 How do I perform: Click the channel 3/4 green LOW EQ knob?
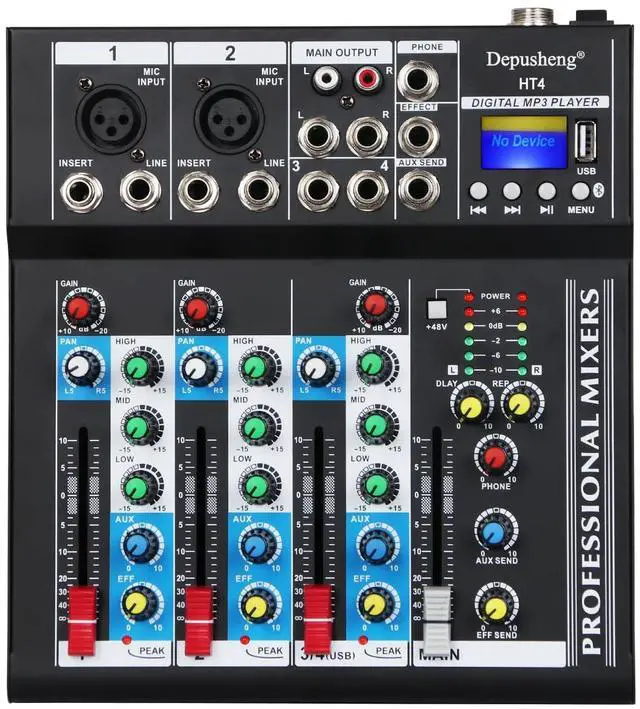[x=373, y=485]
